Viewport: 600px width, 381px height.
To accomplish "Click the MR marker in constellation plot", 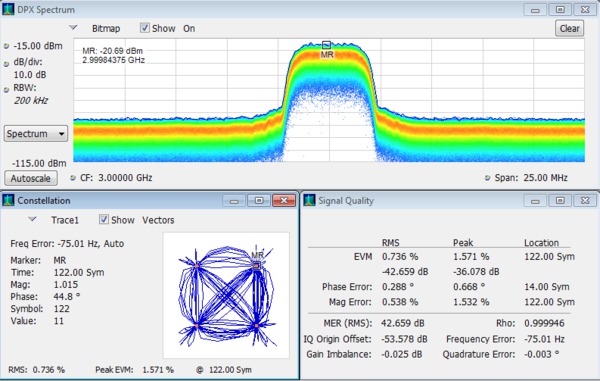I will coord(257,265).
